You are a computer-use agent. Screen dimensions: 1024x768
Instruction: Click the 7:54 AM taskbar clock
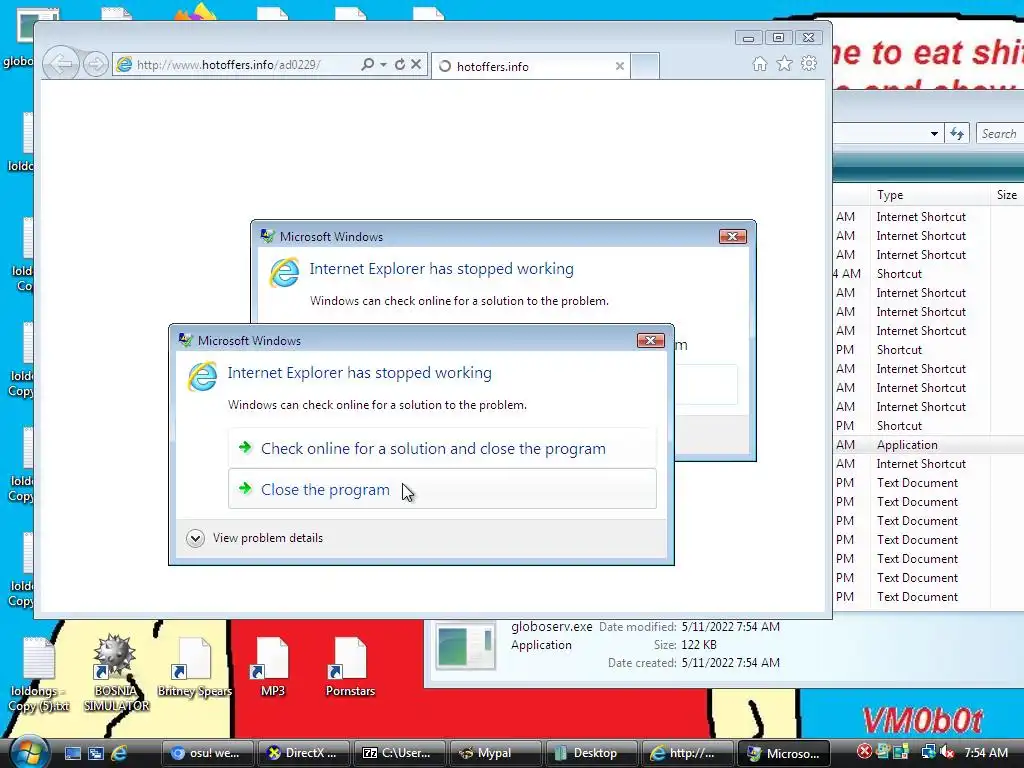986,752
